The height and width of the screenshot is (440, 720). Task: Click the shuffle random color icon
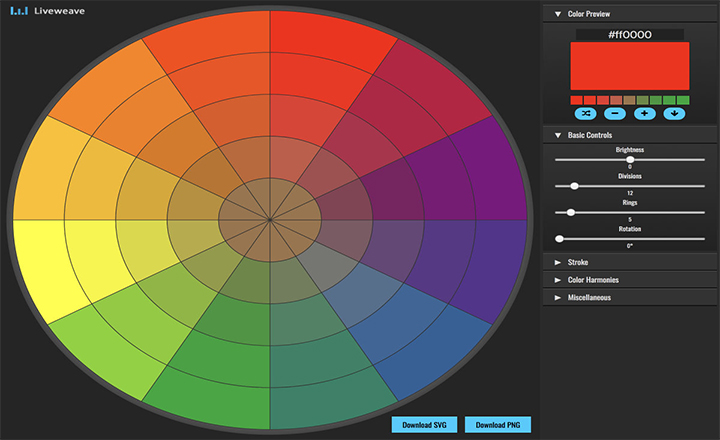tap(585, 113)
